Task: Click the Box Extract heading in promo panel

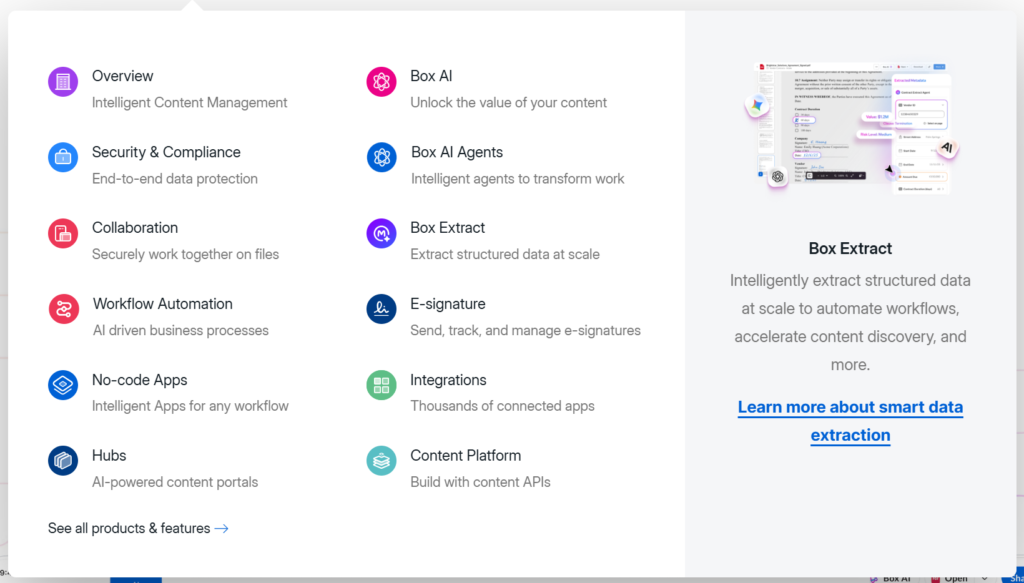Action: pos(850,248)
